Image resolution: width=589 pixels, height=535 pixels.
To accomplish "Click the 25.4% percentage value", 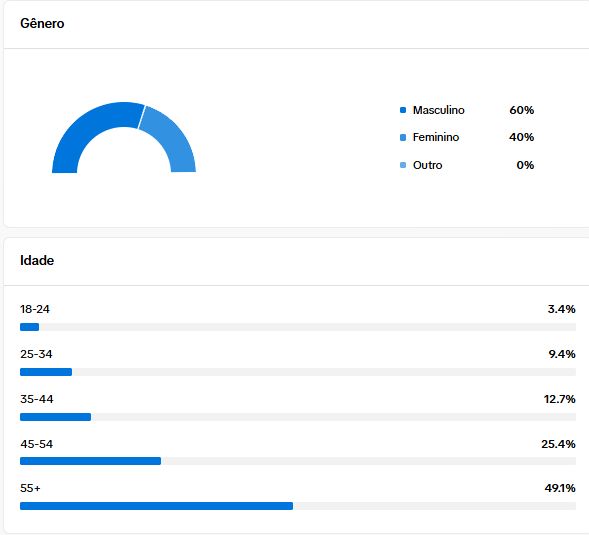I will click(558, 444).
